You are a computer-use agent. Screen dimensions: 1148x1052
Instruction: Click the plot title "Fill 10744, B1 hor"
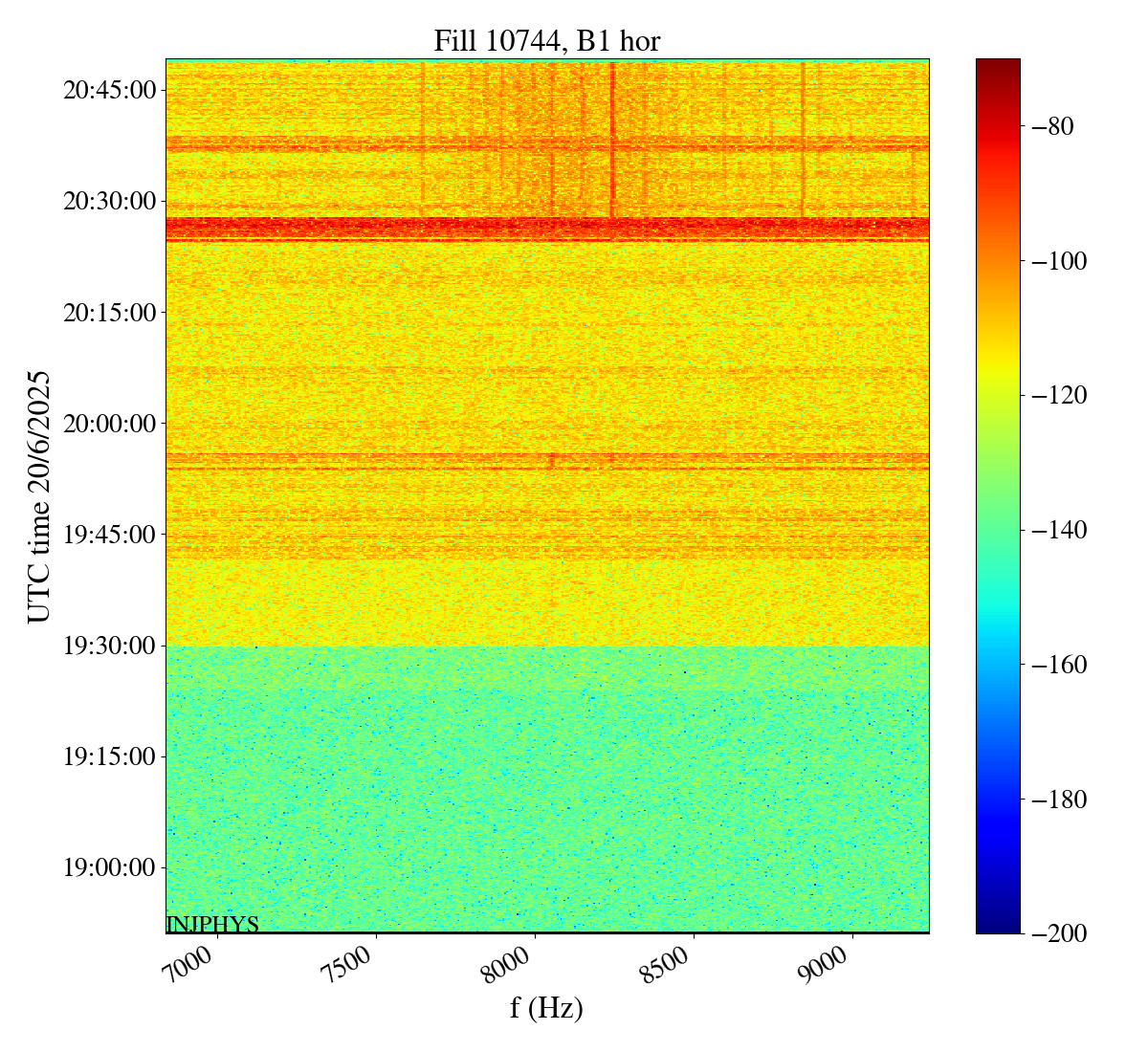point(546,41)
